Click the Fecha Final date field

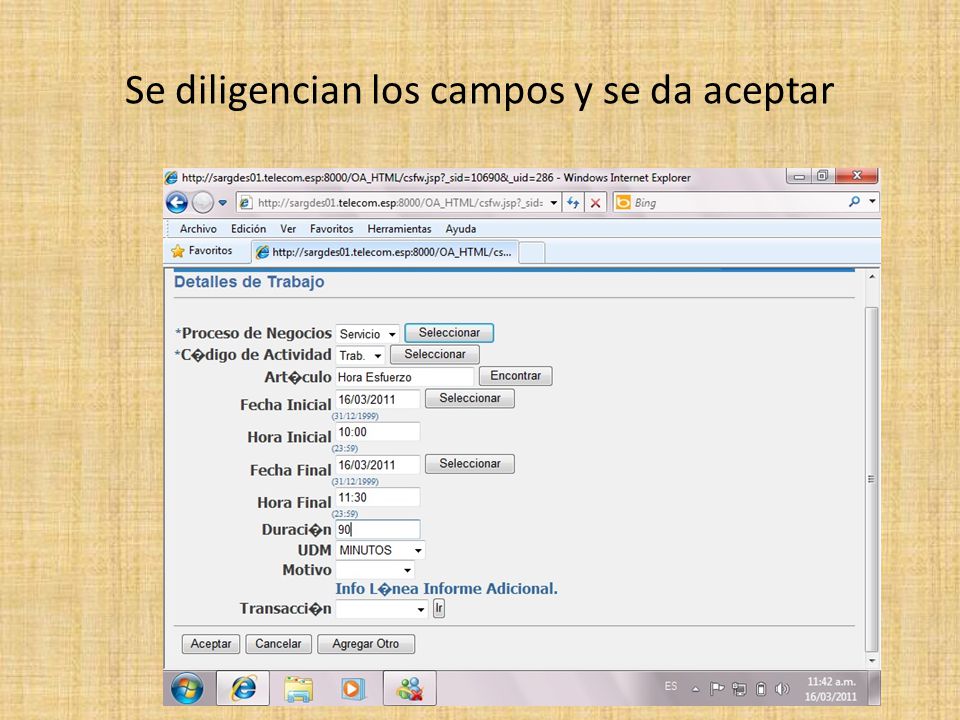tap(378, 465)
